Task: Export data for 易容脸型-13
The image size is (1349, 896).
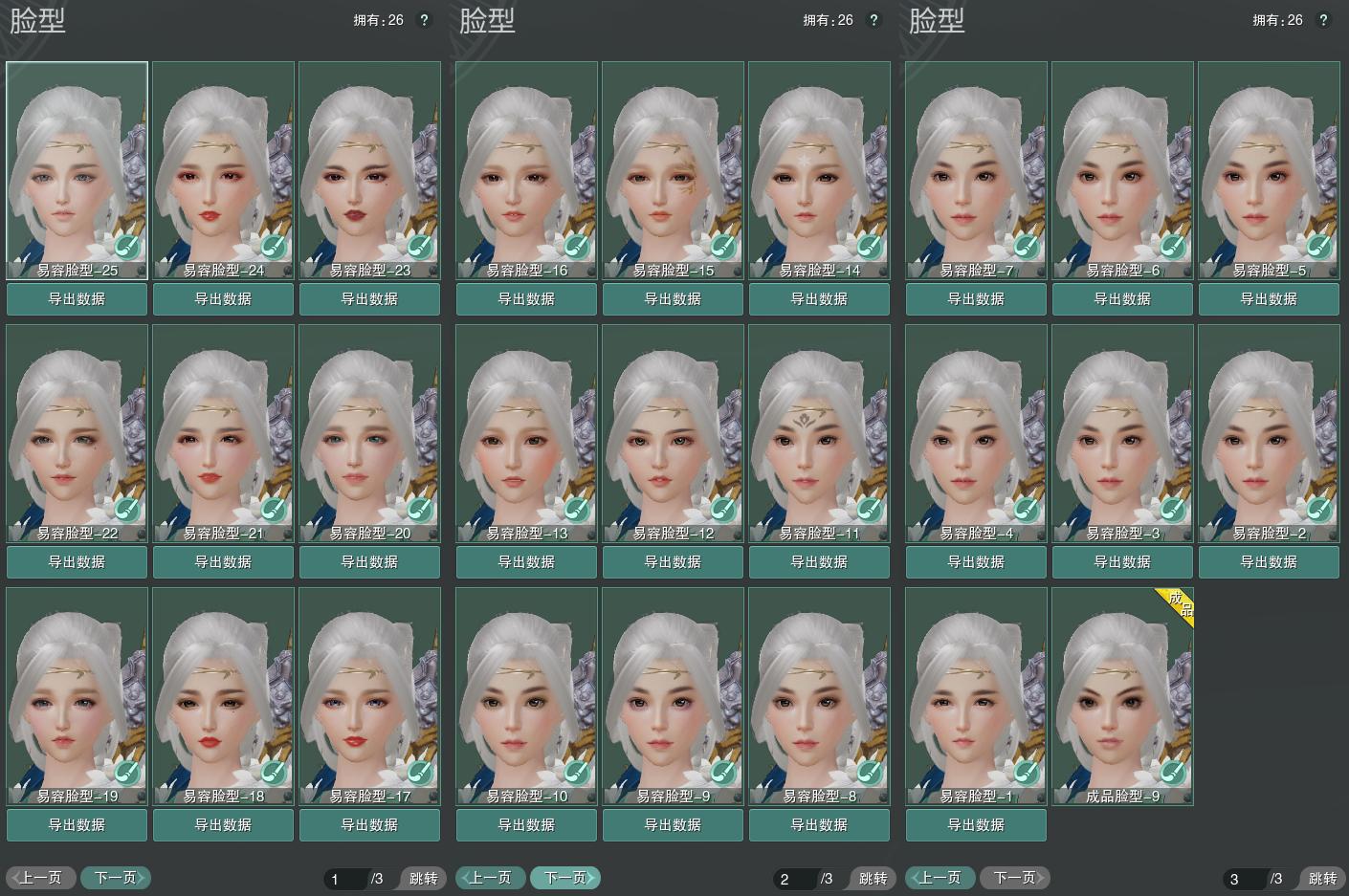Action: [527, 562]
